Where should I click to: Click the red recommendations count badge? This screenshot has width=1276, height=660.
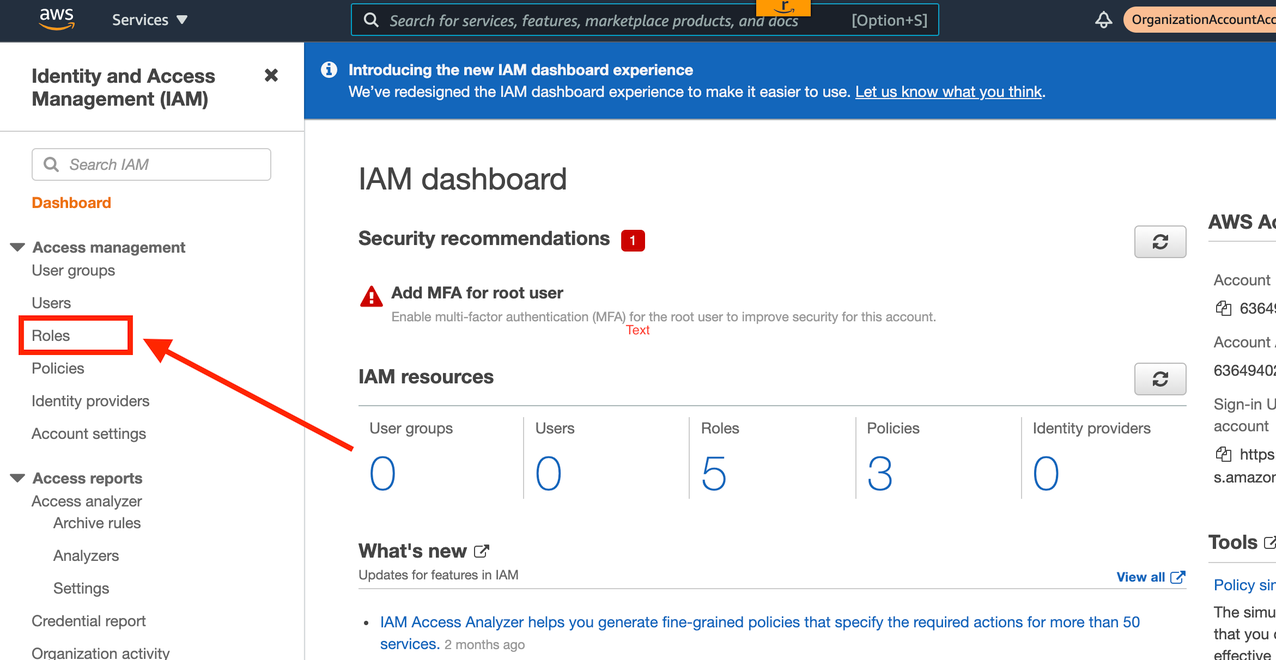632,240
